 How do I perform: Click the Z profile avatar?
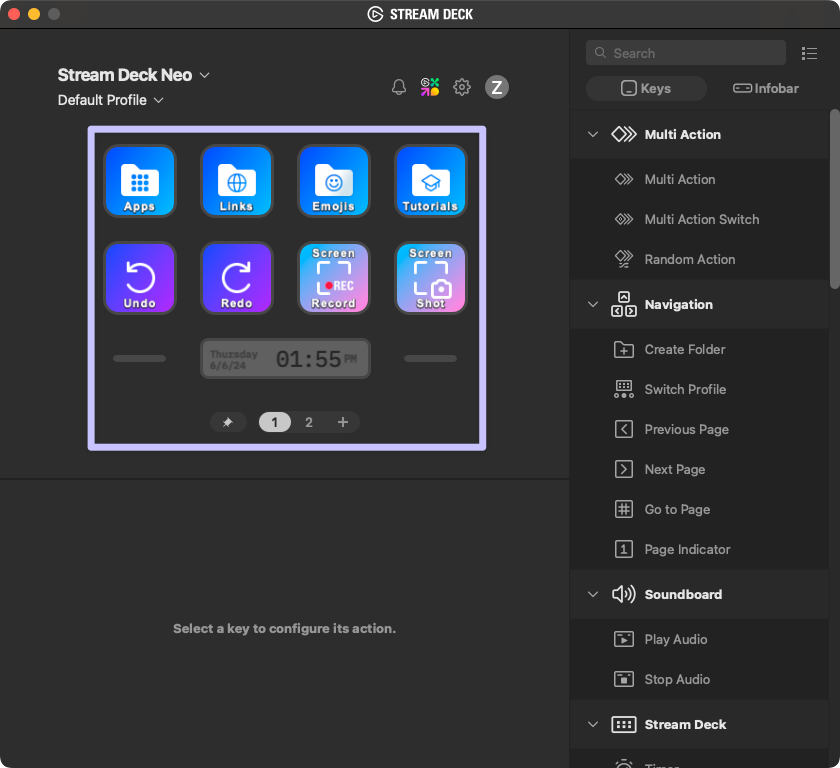pyautogui.click(x=497, y=87)
